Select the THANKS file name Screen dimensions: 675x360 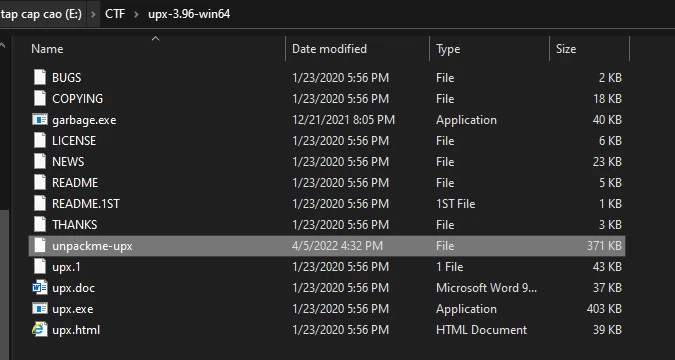[x=74, y=225]
